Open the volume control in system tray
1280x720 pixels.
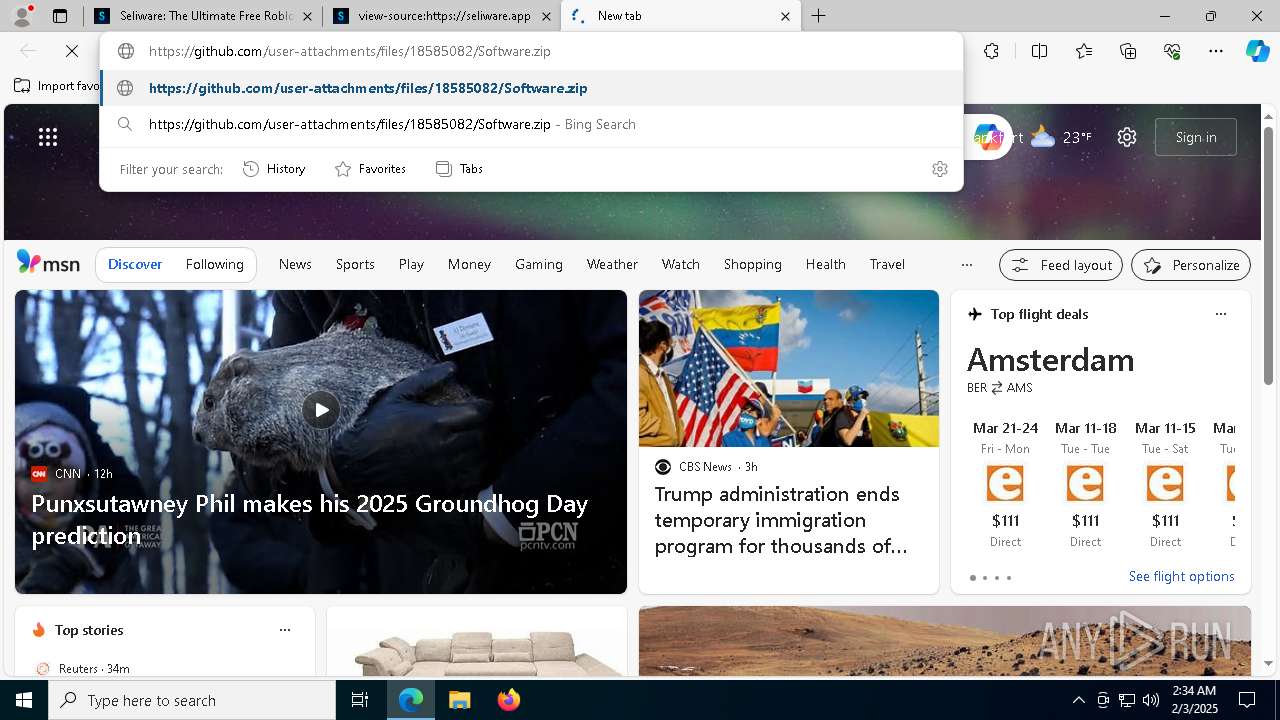(x=1151, y=700)
